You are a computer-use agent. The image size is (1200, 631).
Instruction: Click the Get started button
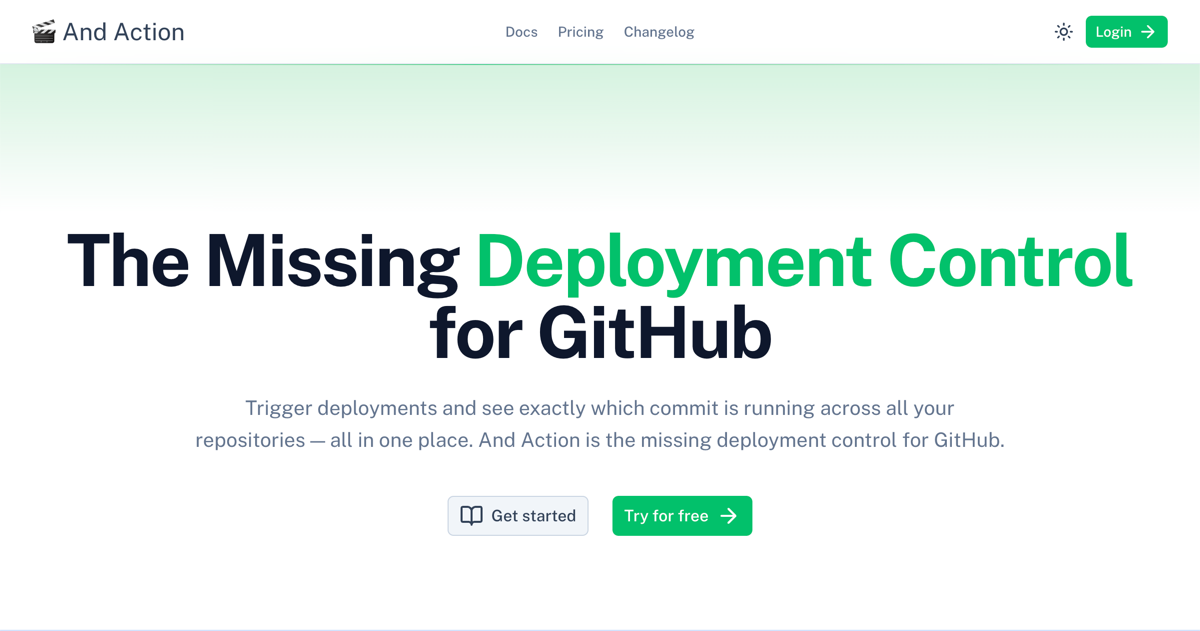point(518,516)
